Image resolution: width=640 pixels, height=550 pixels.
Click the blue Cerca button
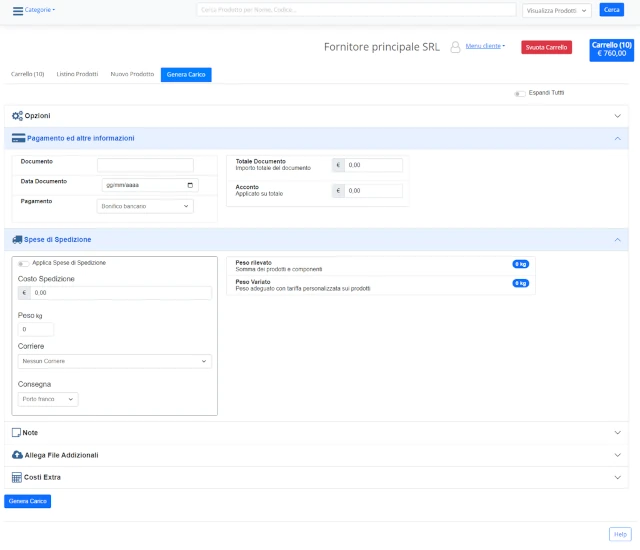[611, 10]
